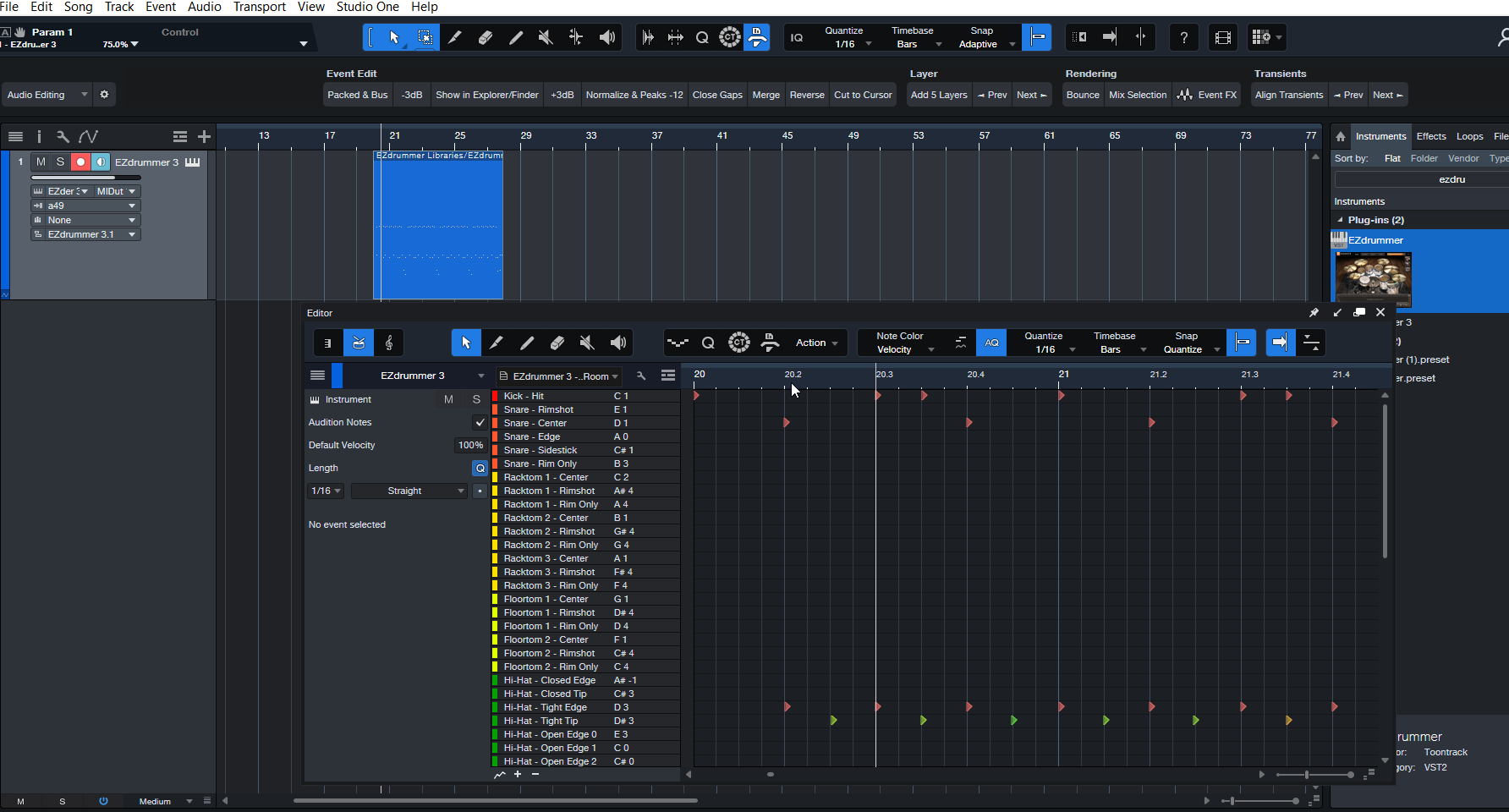Screen dimensions: 1509x812
Task: Switch editor to score view
Action: [x=389, y=343]
